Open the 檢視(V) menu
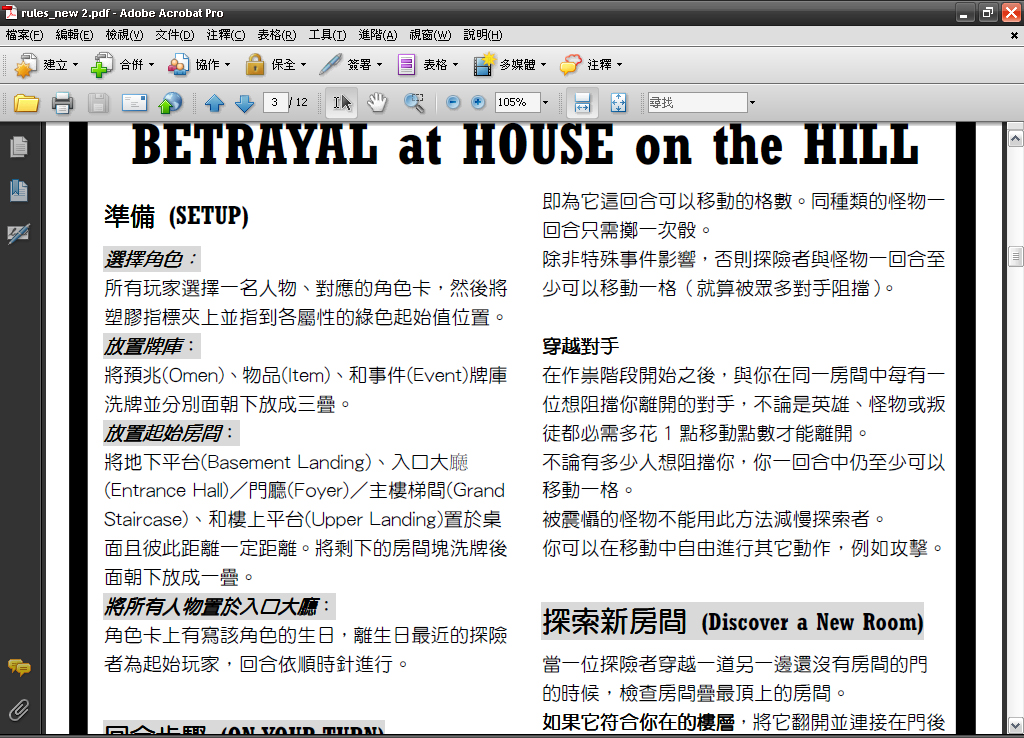Screen dimensions: 1024x738 coord(124,35)
